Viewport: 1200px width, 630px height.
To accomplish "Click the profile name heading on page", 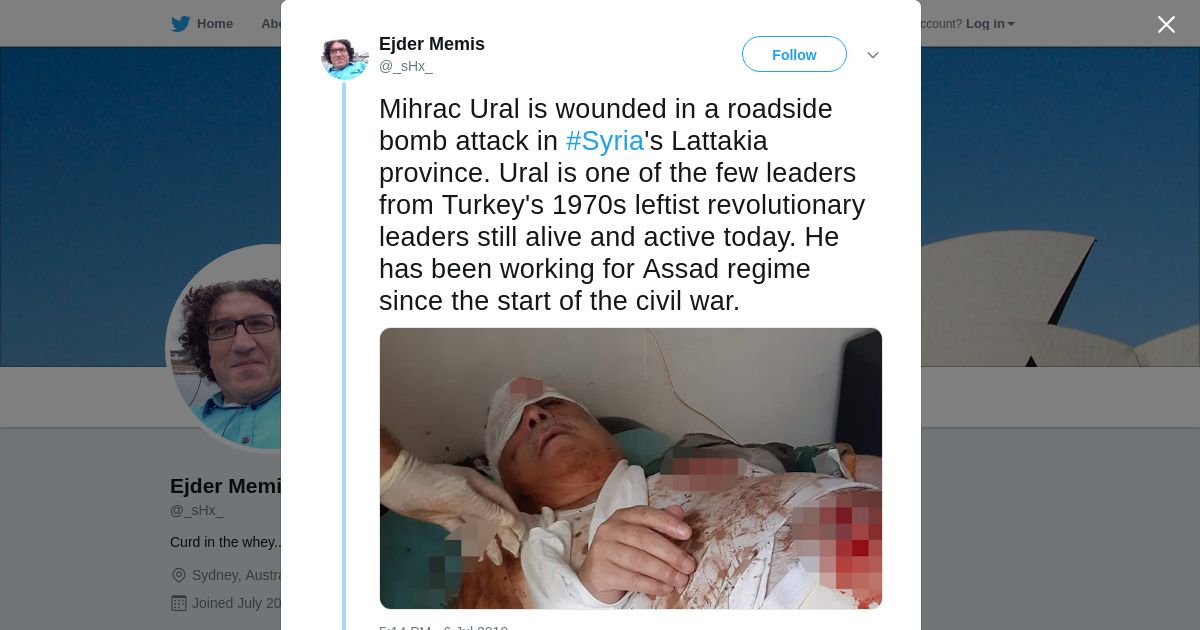I will [x=226, y=486].
